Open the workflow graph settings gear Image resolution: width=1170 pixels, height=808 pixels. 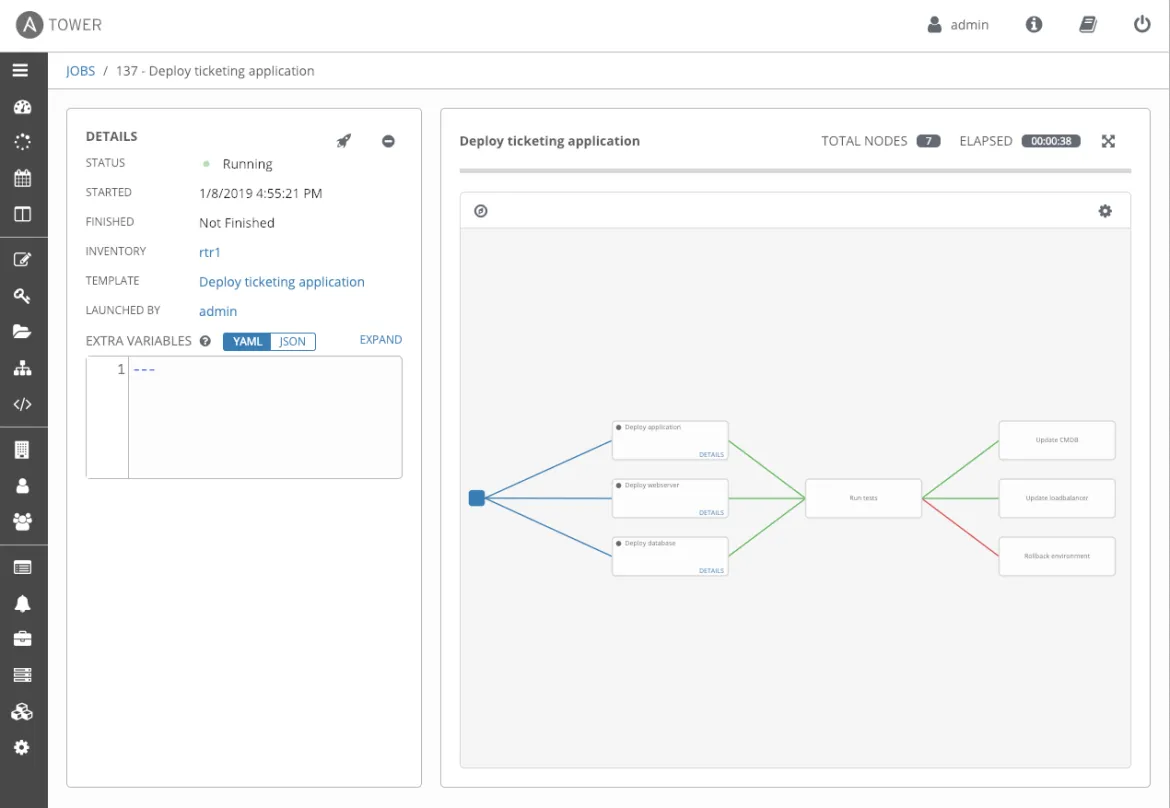click(x=1105, y=210)
